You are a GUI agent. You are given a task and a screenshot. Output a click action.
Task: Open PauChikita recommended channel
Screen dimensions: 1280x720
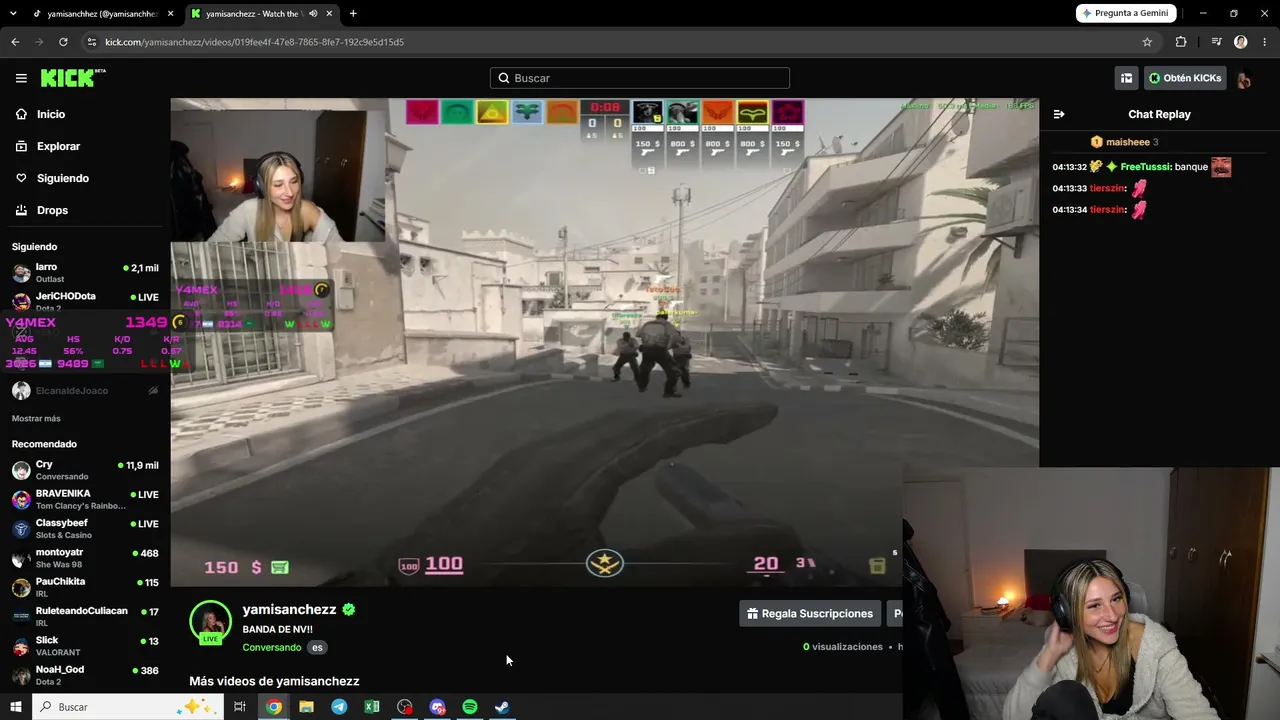(85, 587)
